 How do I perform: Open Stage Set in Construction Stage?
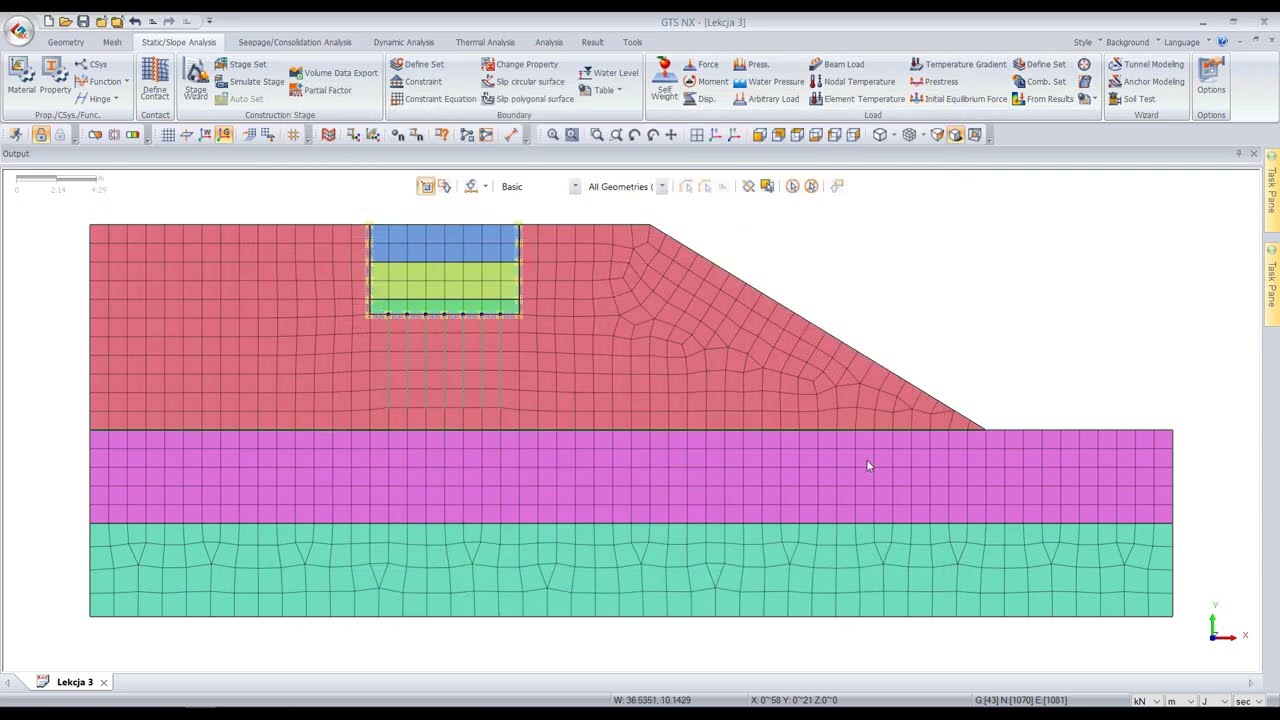tap(240, 64)
